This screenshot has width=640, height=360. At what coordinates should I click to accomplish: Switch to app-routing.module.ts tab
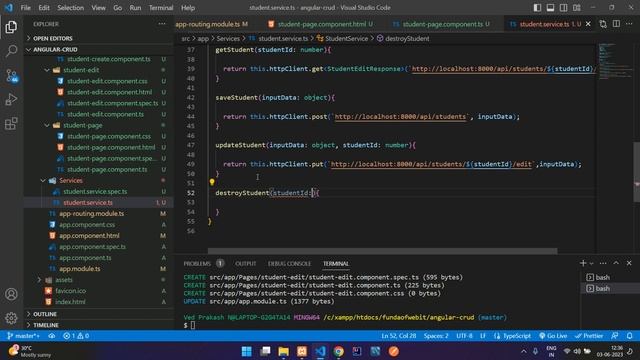tap(212, 24)
